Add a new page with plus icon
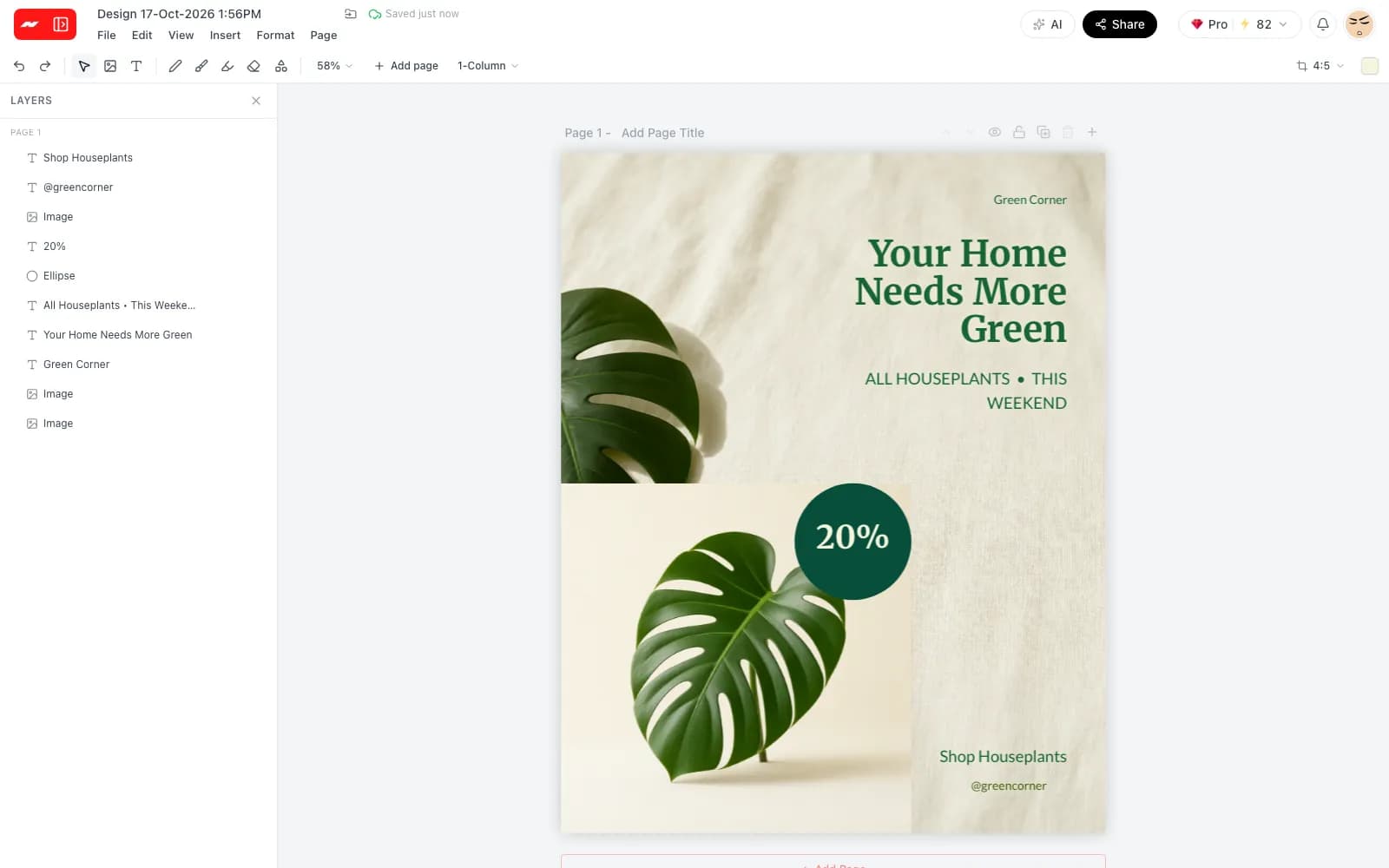Image resolution: width=1389 pixels, height=868 pixels. click(x=1092, y=132)
